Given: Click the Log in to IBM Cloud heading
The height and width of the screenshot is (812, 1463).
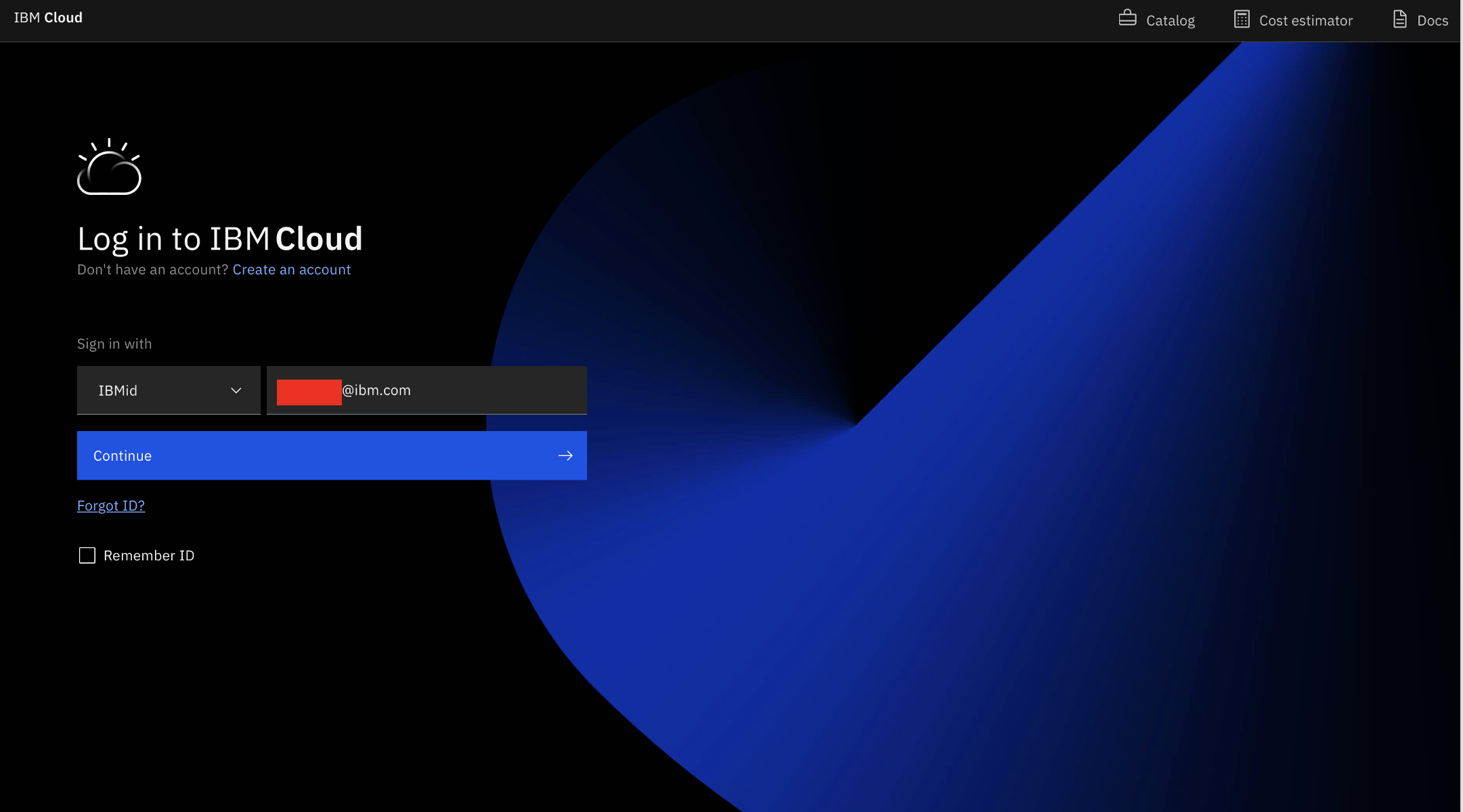Looking at the screenshot, I should [219, 238].
